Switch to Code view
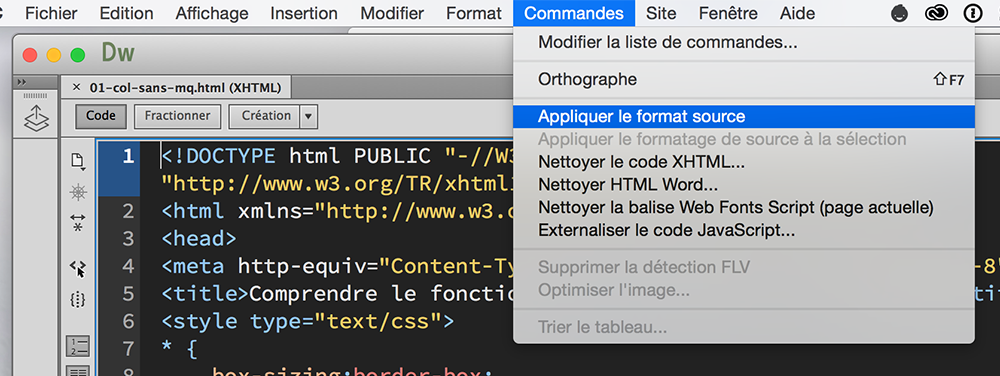1000x376 pixels. pyautogui.click(x=101, y=116)
